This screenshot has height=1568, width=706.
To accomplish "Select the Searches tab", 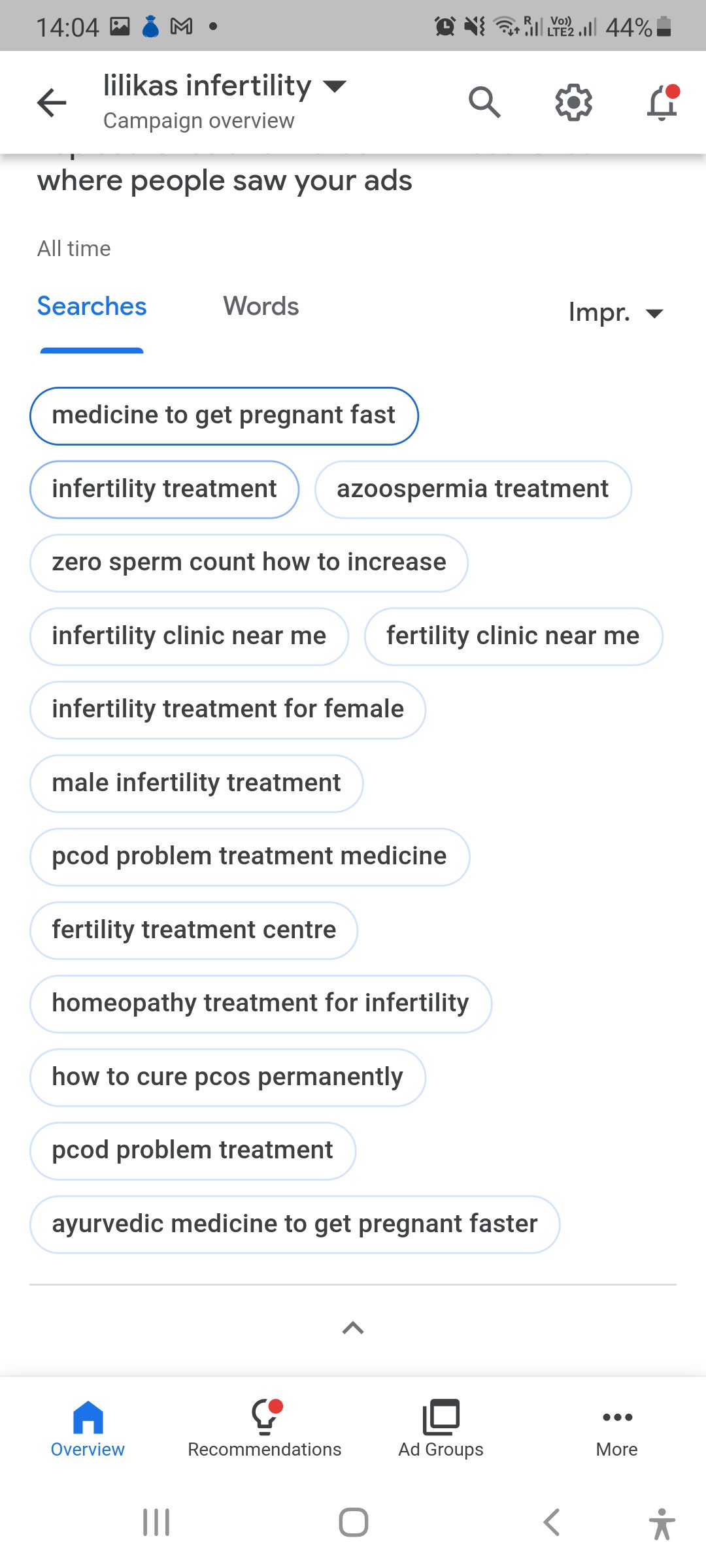I will [x=92, y=306].
